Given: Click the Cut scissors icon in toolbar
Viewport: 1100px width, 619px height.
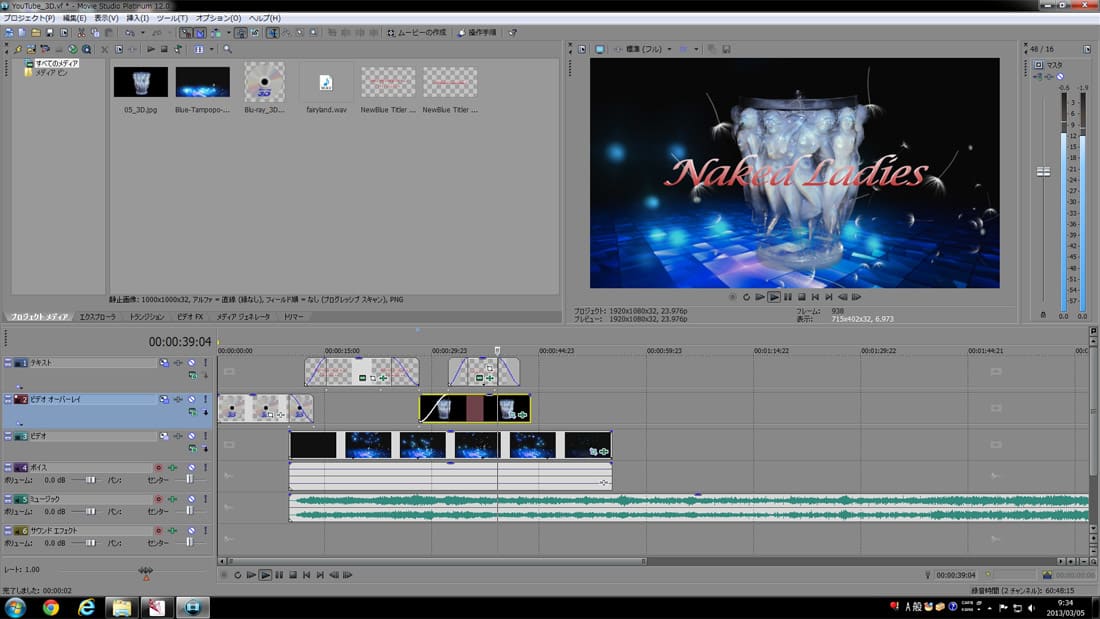Looking at the screenshot, I should tap(80, 33).
